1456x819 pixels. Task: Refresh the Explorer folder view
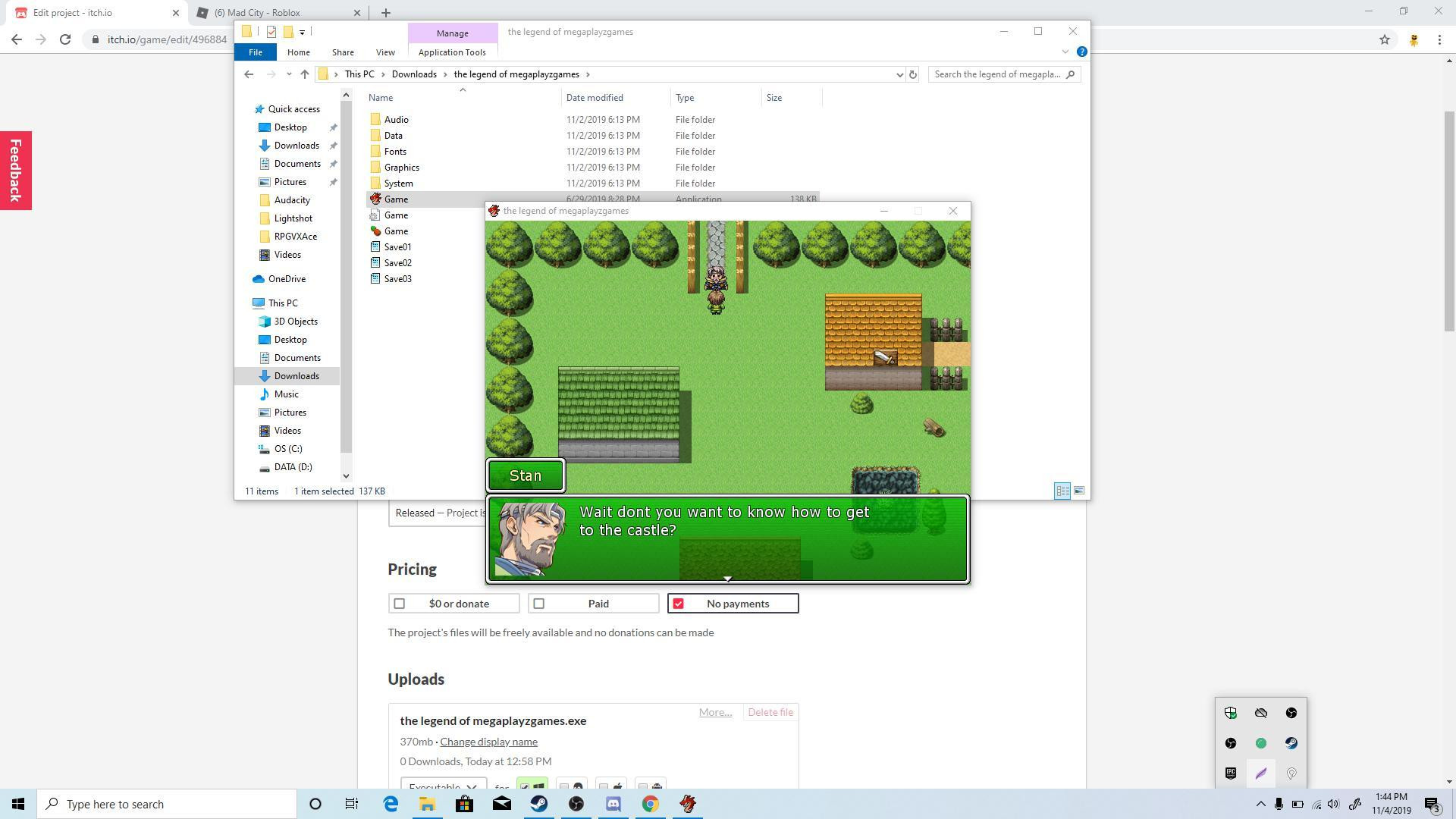click(913, 74)
